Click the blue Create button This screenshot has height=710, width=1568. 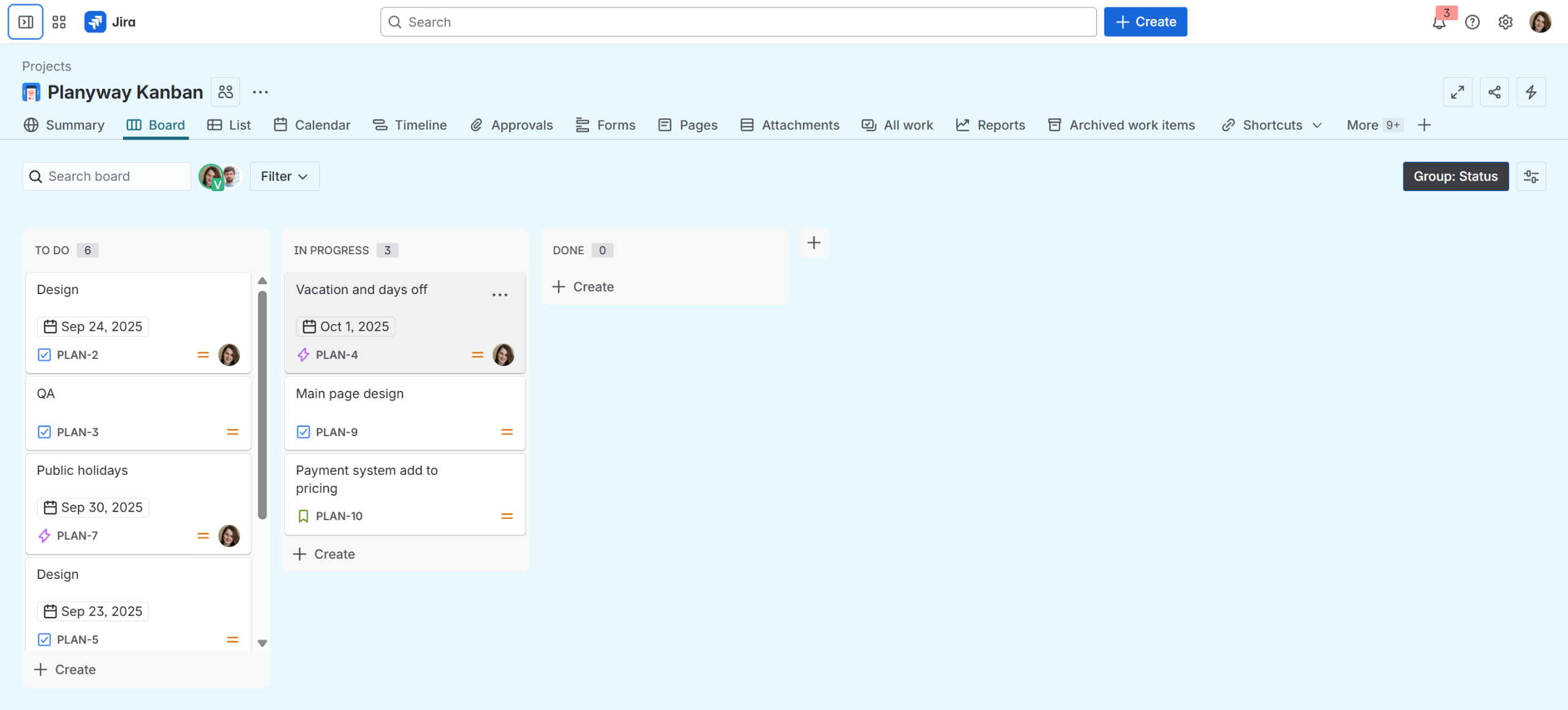click(1145, 22)
